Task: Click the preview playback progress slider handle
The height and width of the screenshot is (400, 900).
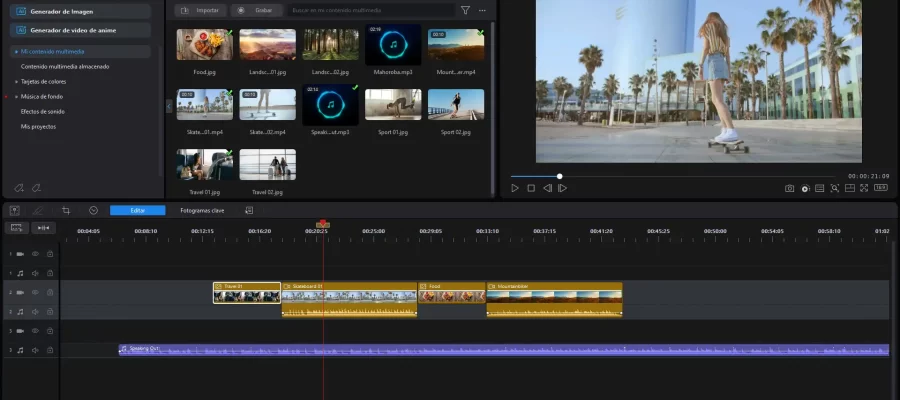Action: pyautogui.click(x=559, y=176)
